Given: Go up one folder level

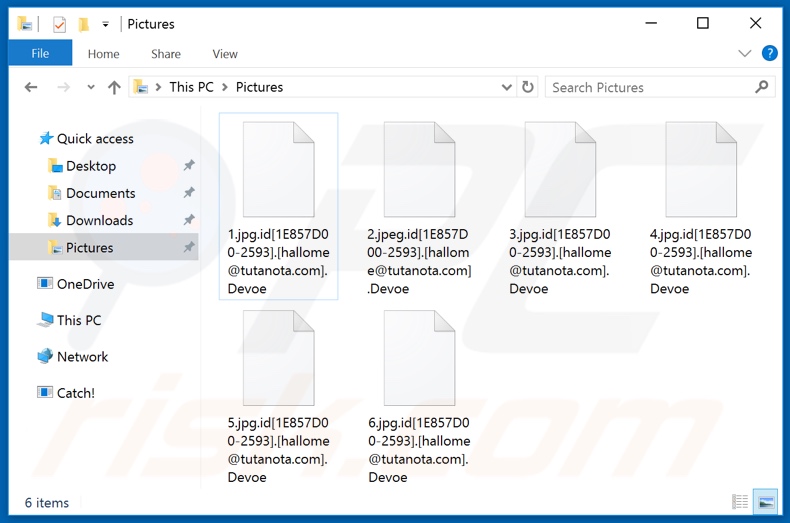Looking at the screenshot, I should [114, 88].
